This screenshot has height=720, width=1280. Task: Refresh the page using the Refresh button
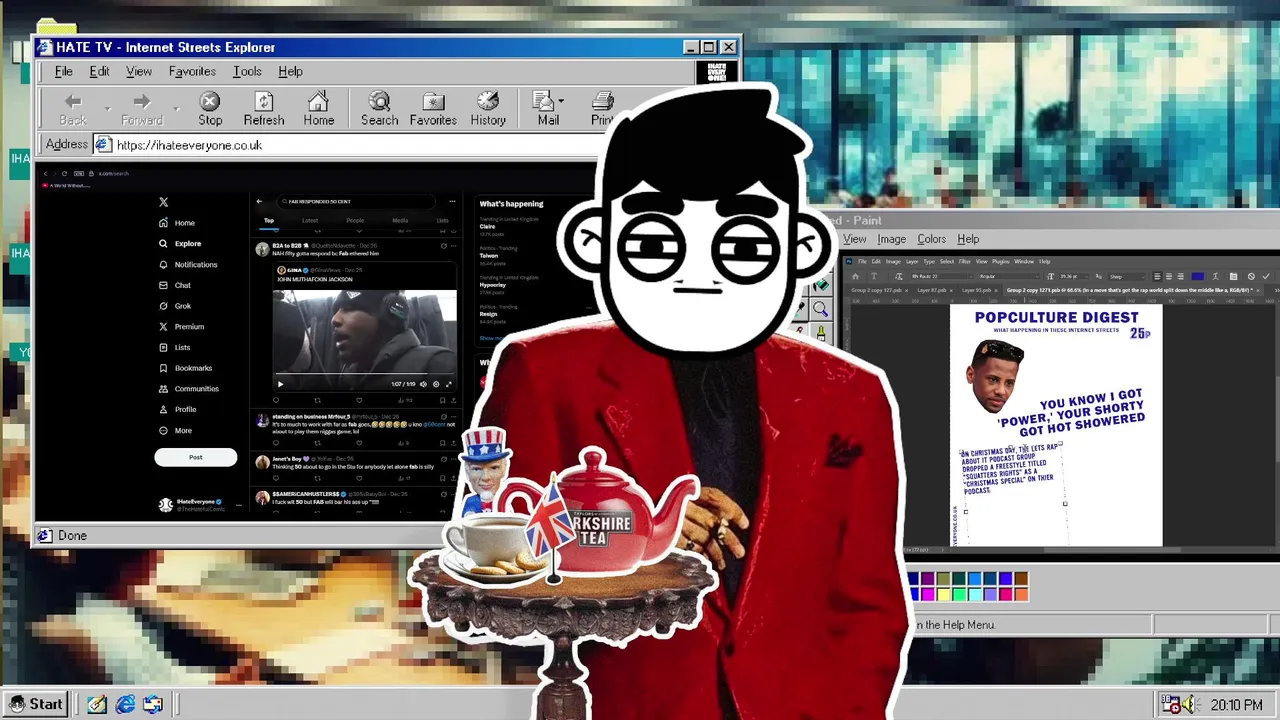pyautogui.click(x=264, y=109)
